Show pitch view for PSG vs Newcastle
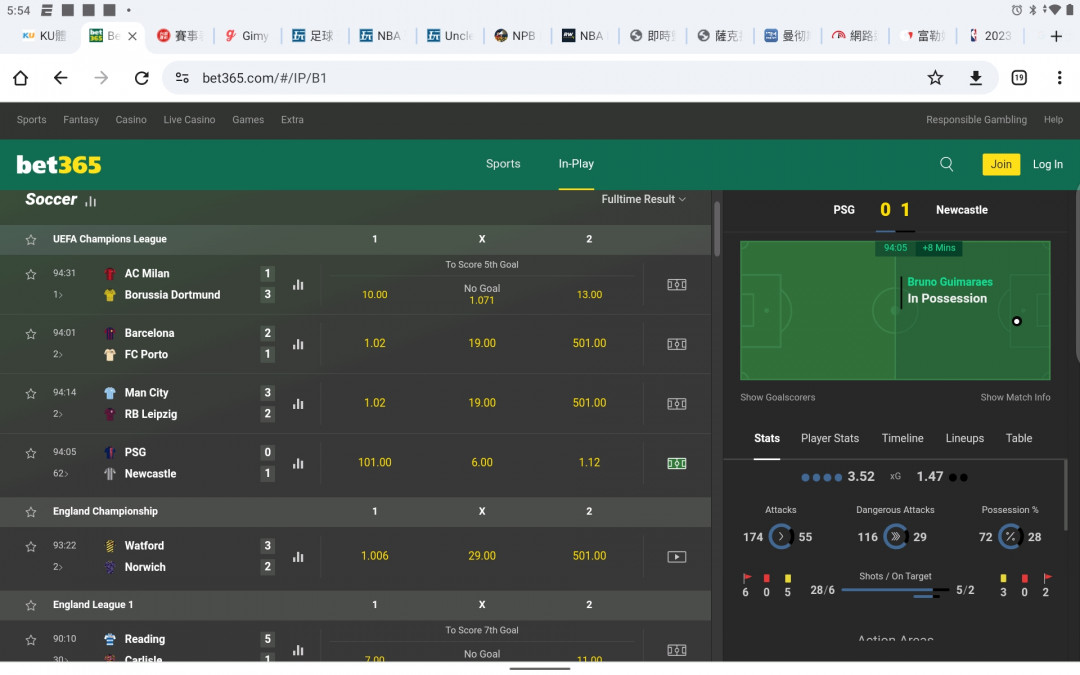 [x=676, y=464]
